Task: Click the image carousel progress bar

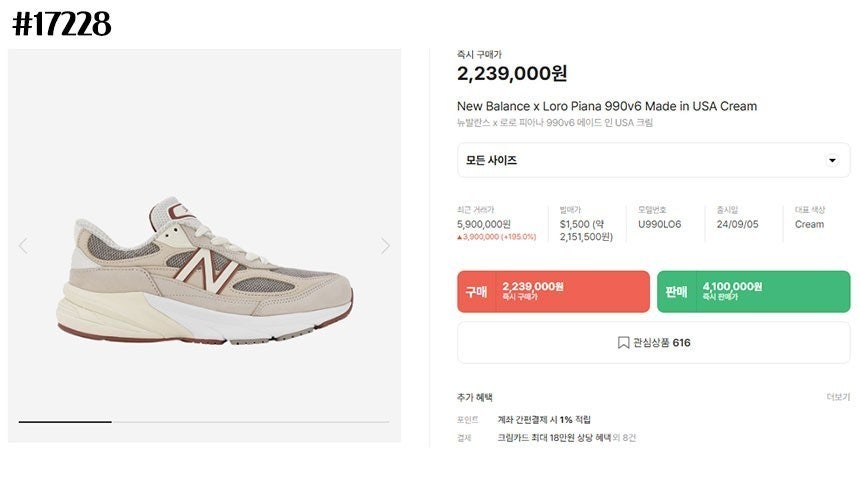Action: coord(204,422)
